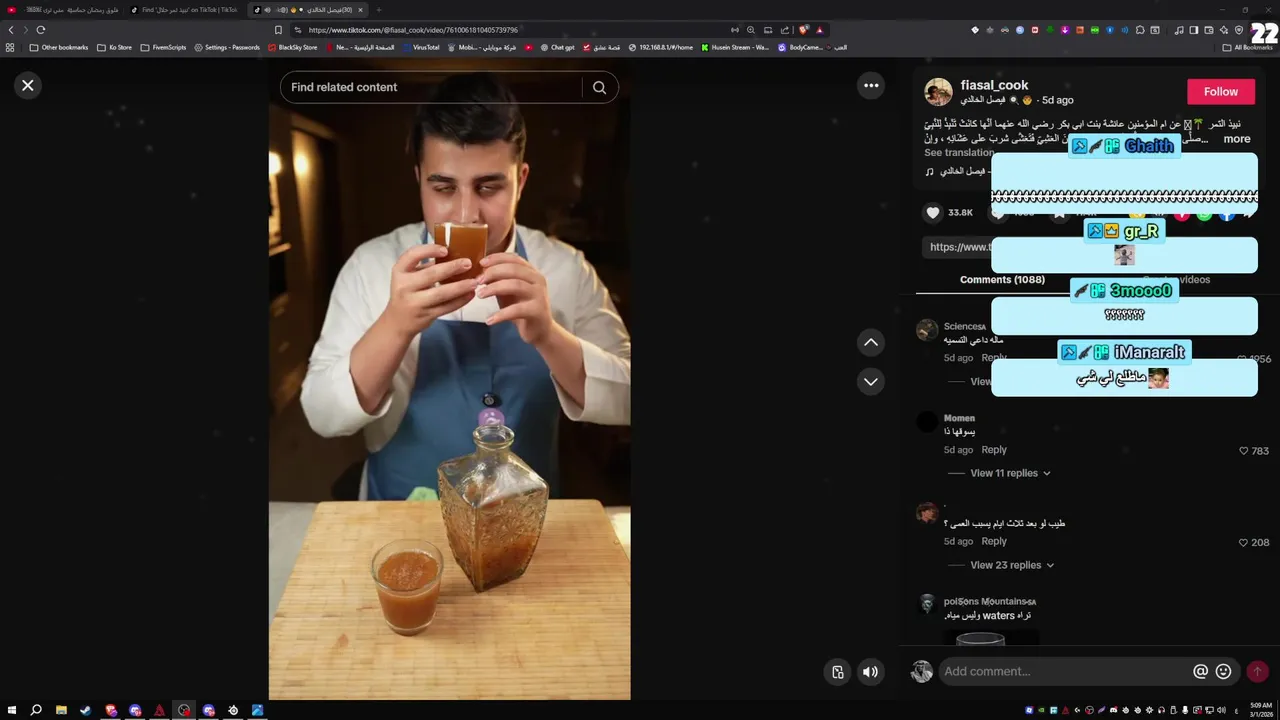Like the video with heart icon
Screen dimensions: 1280x720
pyautogui.click(x=933, y=212)
